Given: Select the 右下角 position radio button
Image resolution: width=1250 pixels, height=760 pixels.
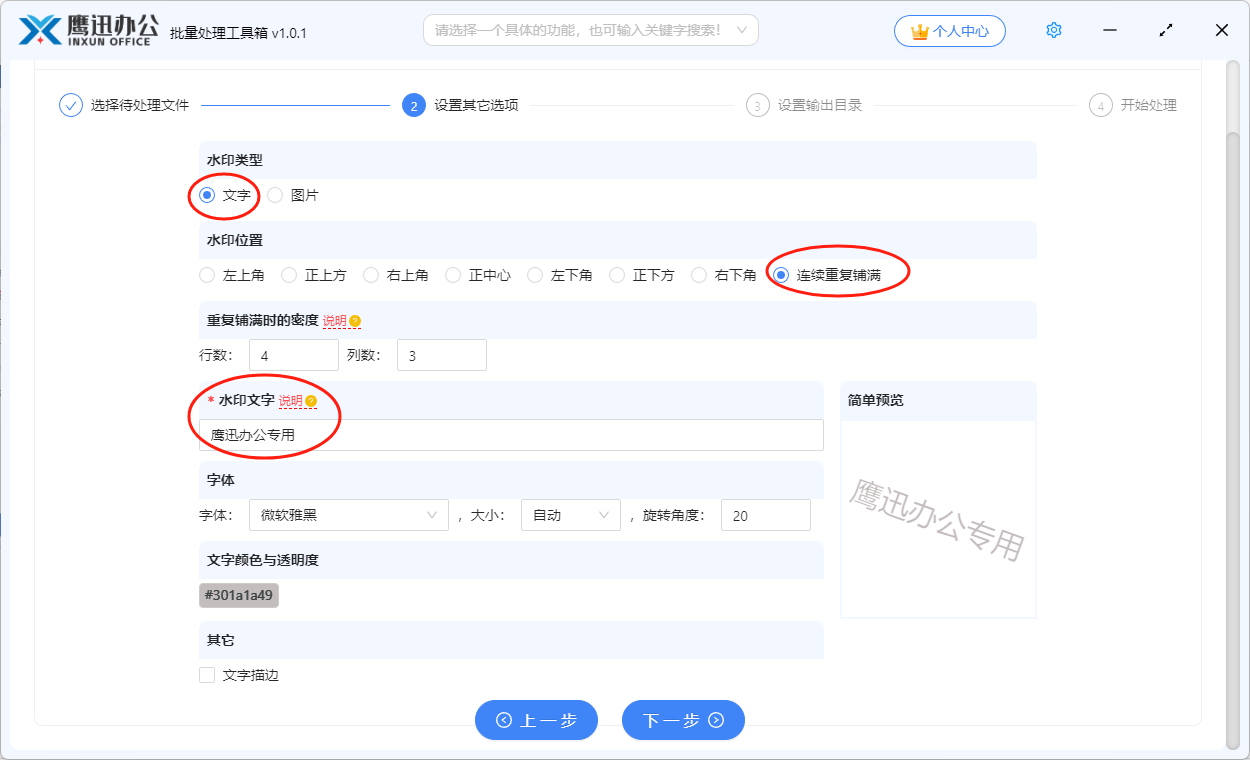Looking at the screenshot, I should (699, 275).
